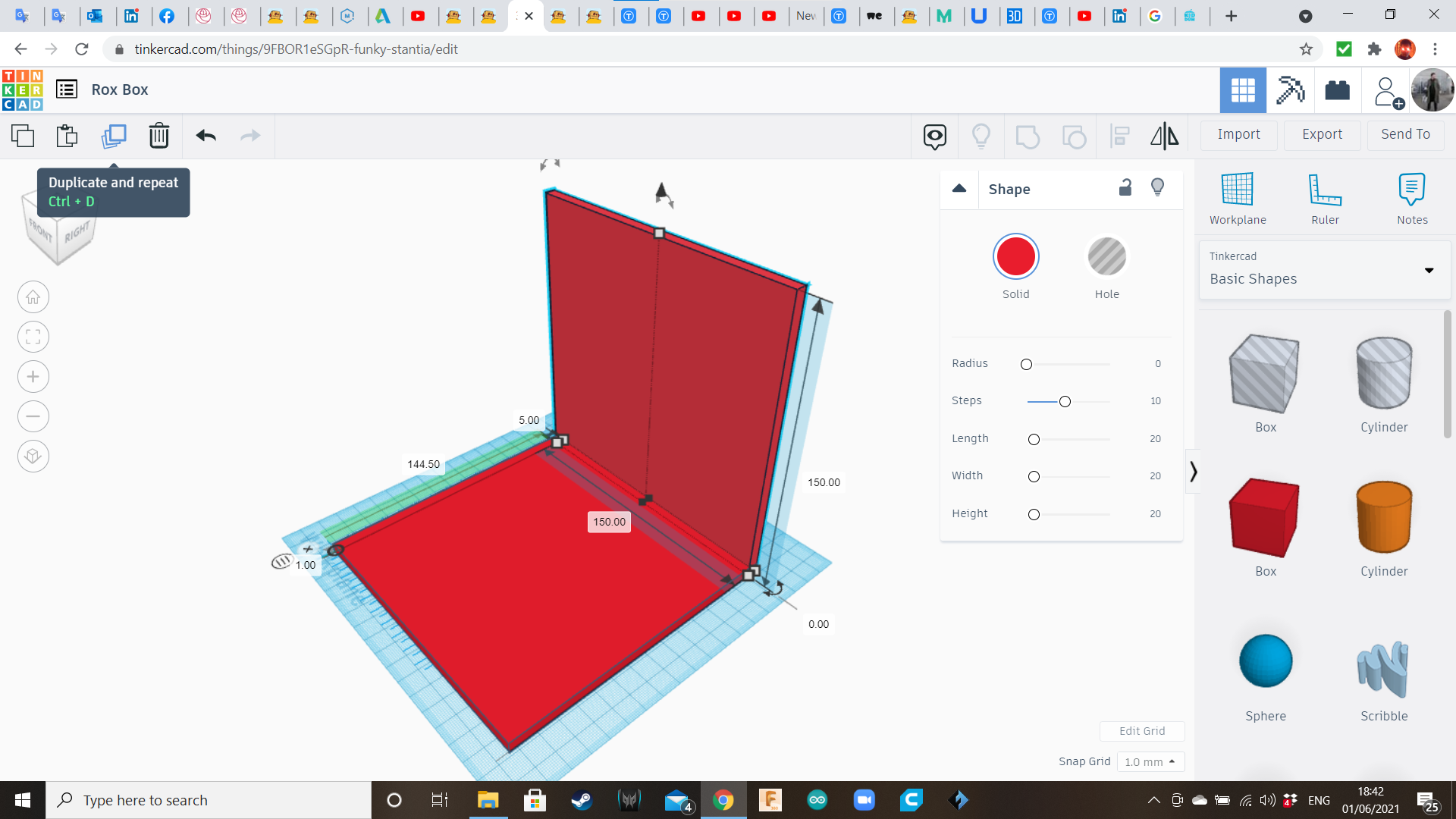
Task: Select the Hole shape option
Action: click(x=1106, y=258)
